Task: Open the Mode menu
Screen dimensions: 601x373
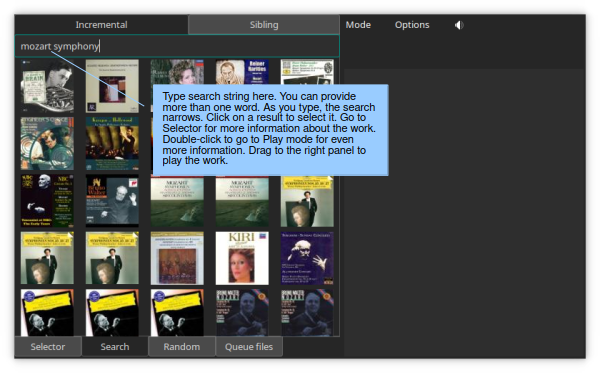Action: (x=358, y=25)
